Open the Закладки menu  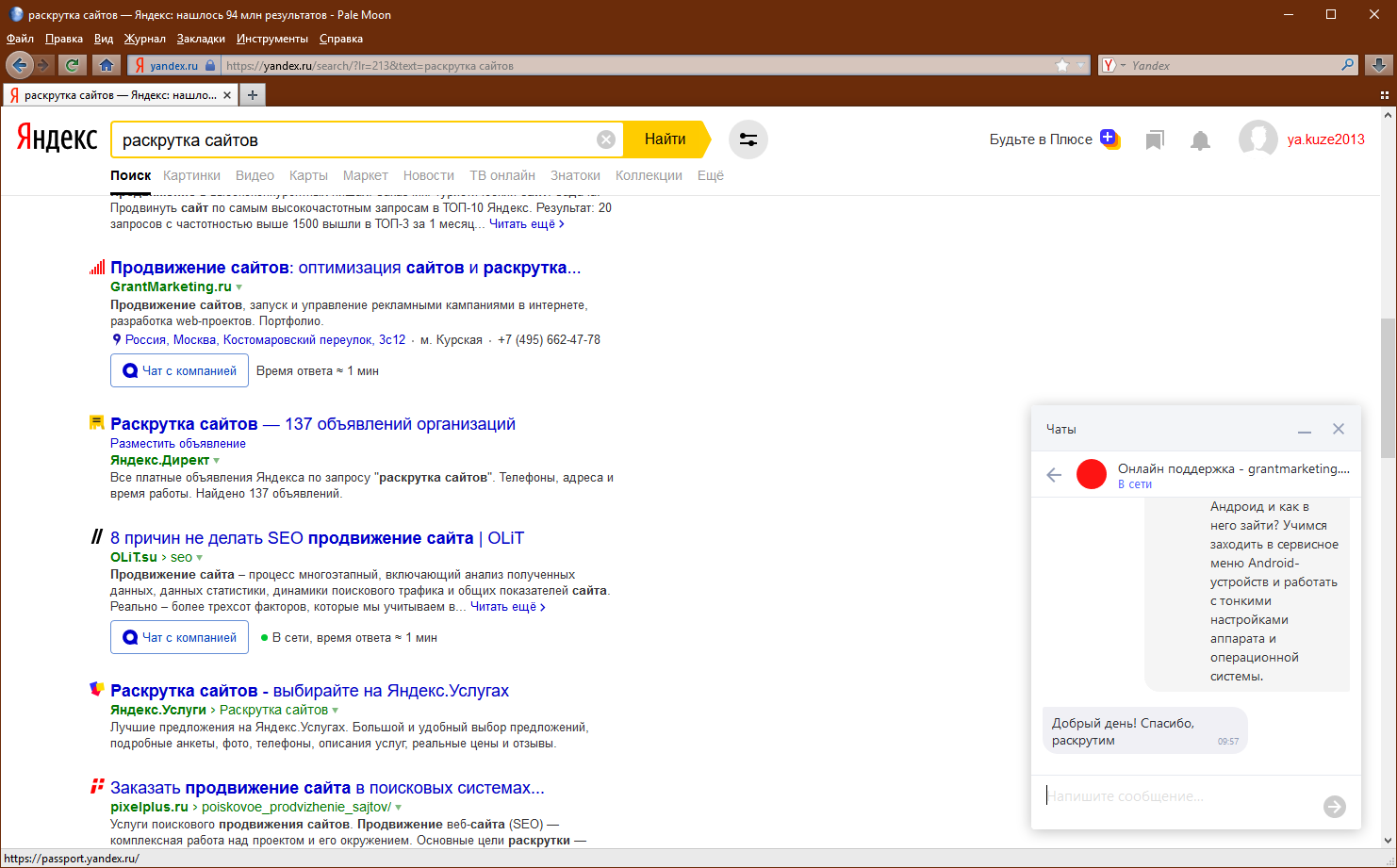(x=201, y=39)
